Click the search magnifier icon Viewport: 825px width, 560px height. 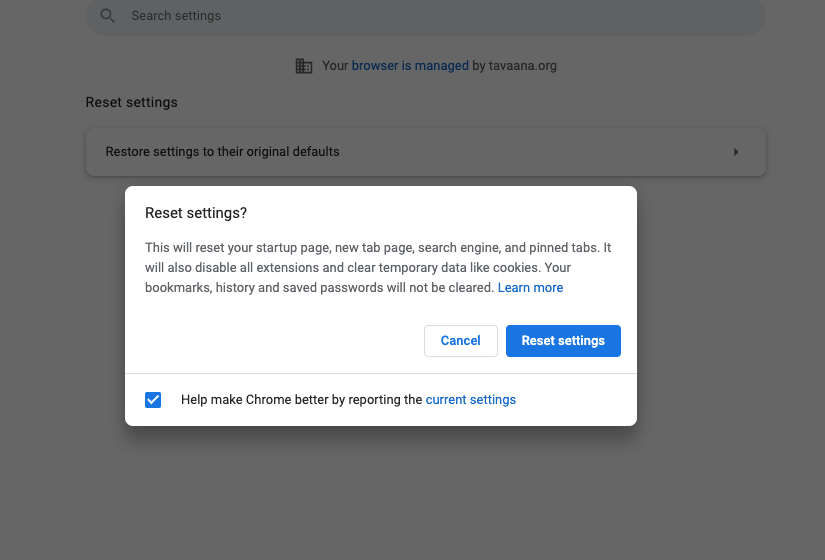[107, 16]
